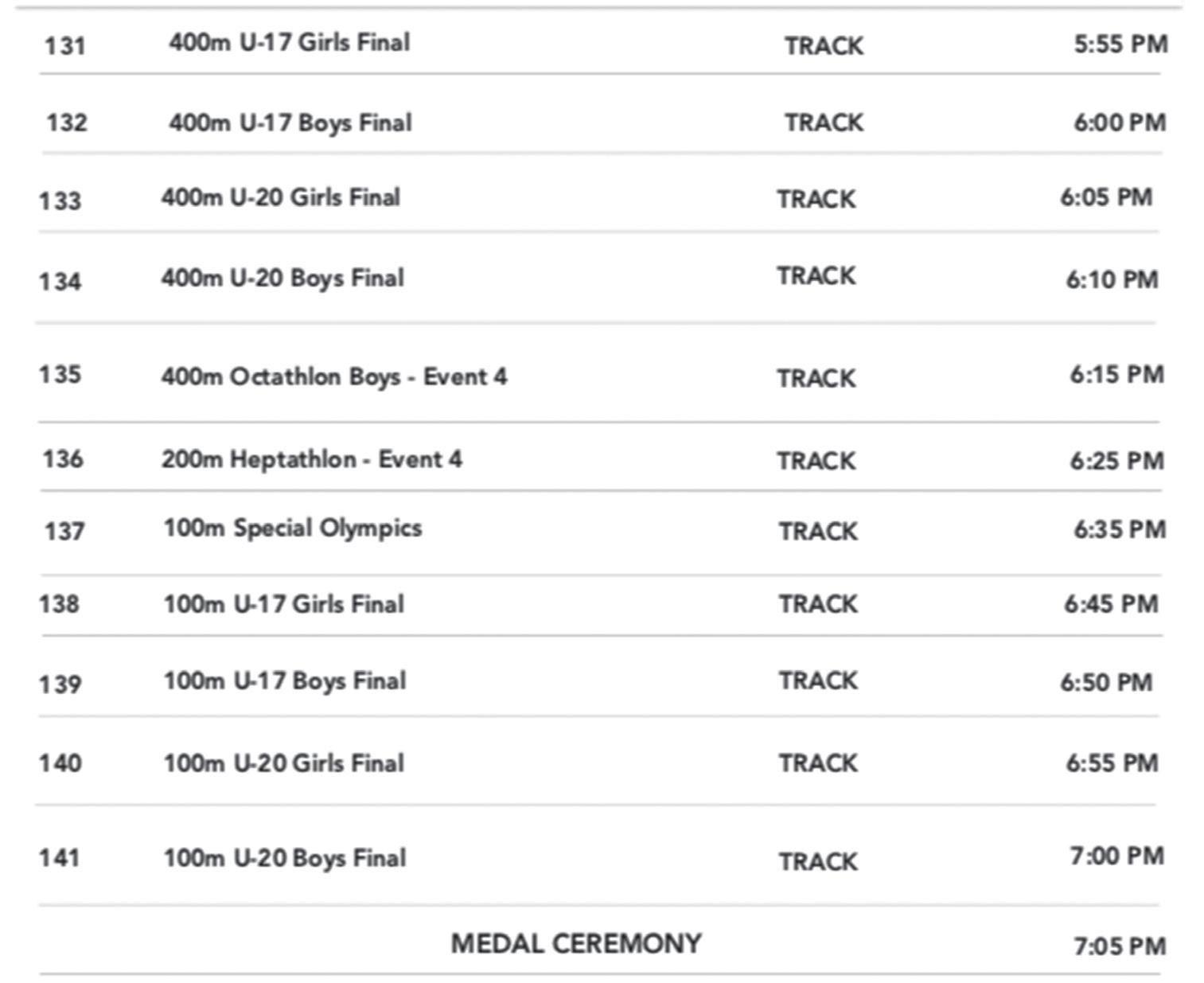Viewport: 1204px width, 983px height.
Task: Click the TRACK label for event 136
Action: pyautogui.click(x=816, y=461)
